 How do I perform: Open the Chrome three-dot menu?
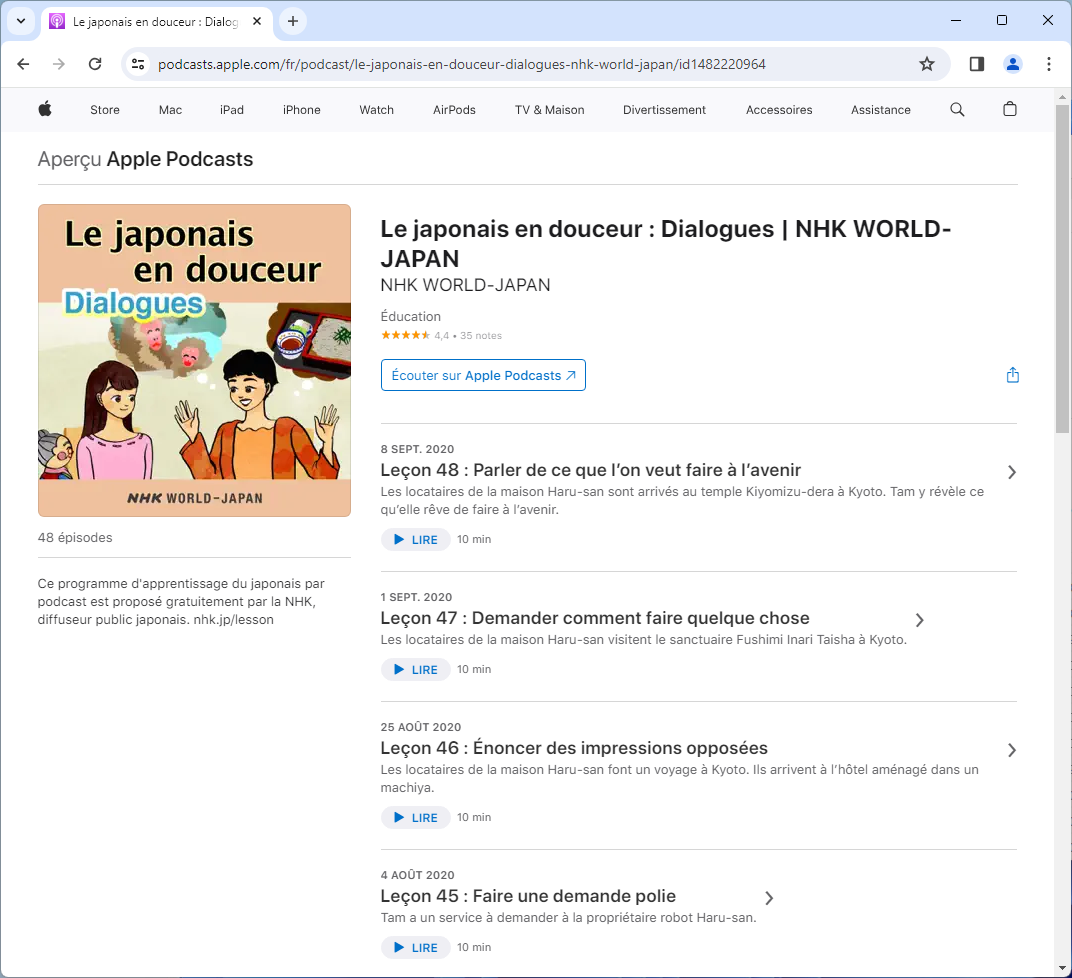[x=1049, y=64]
